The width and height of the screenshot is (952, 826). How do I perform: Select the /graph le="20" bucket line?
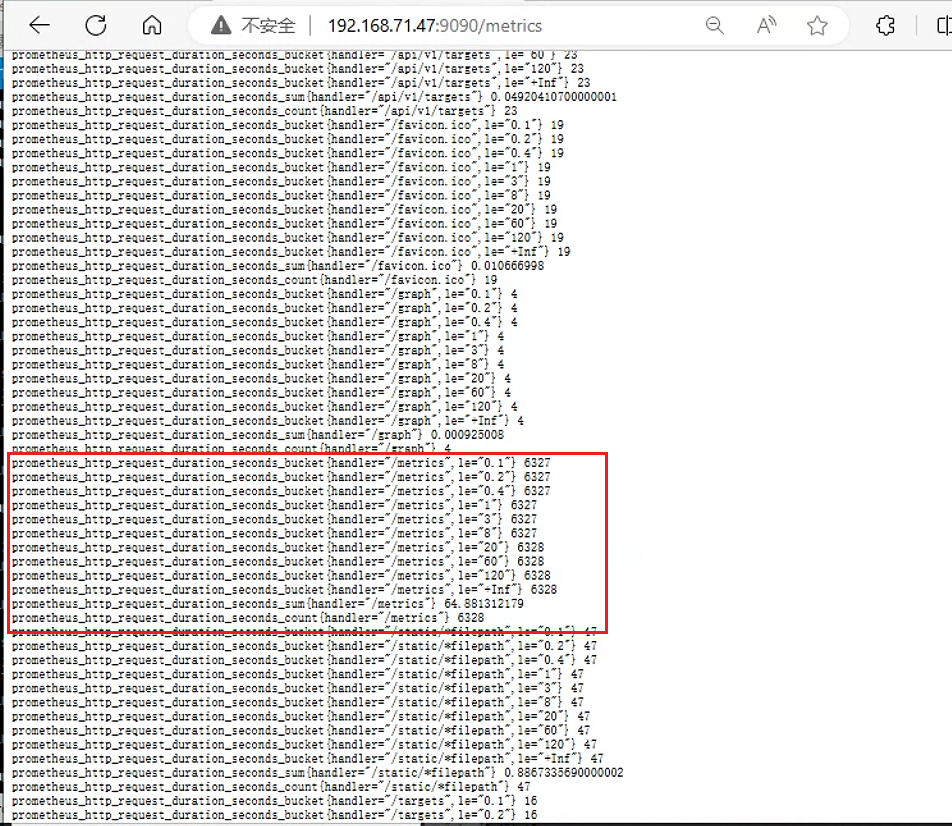coord(261,378)
